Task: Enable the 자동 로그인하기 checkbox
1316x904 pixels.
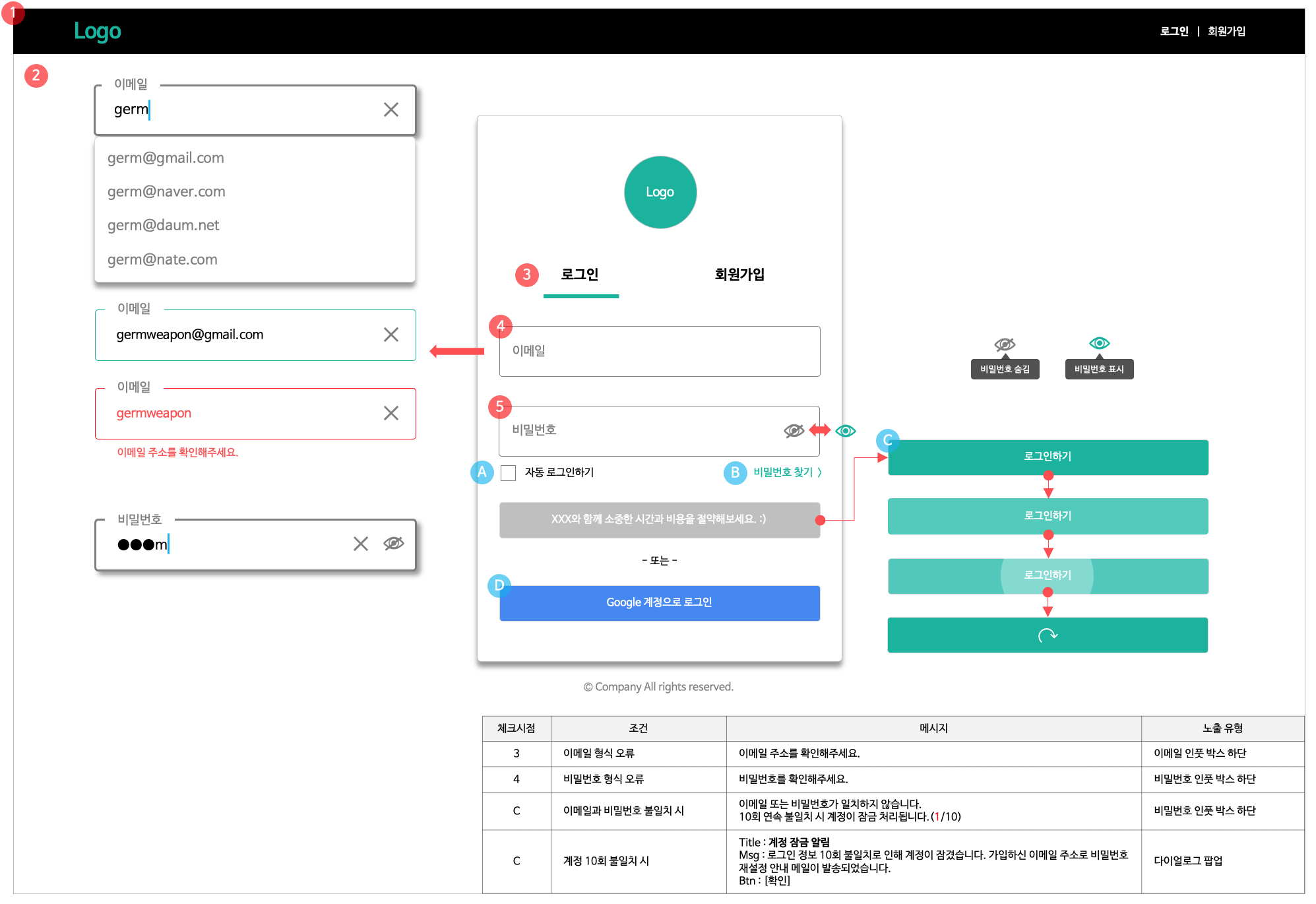Action: click(x=508, y=473)
